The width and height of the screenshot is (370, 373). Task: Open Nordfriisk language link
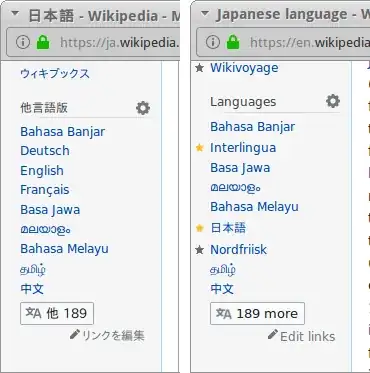pos(238,250)
